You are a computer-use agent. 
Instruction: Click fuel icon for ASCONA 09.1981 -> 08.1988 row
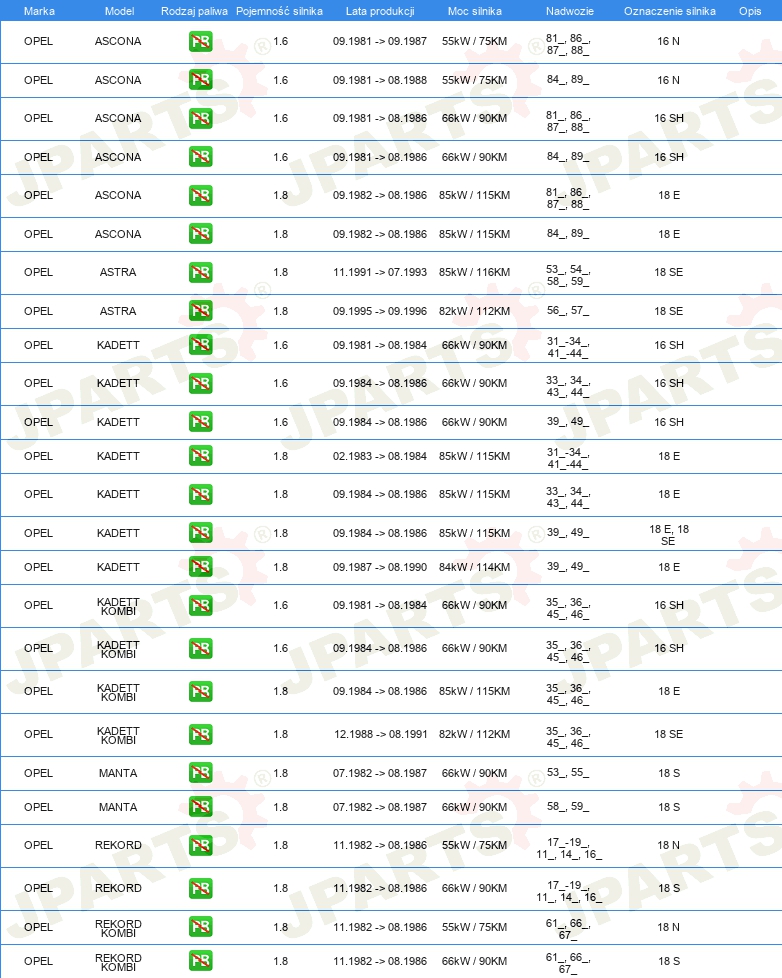click(x=200, y=80)
